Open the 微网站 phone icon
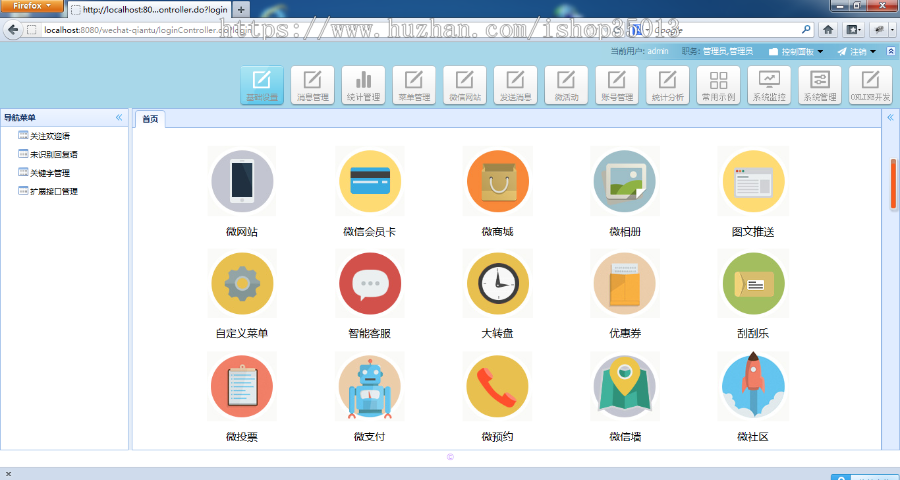This screenshot has height=480, width=900. coord(242,181)
